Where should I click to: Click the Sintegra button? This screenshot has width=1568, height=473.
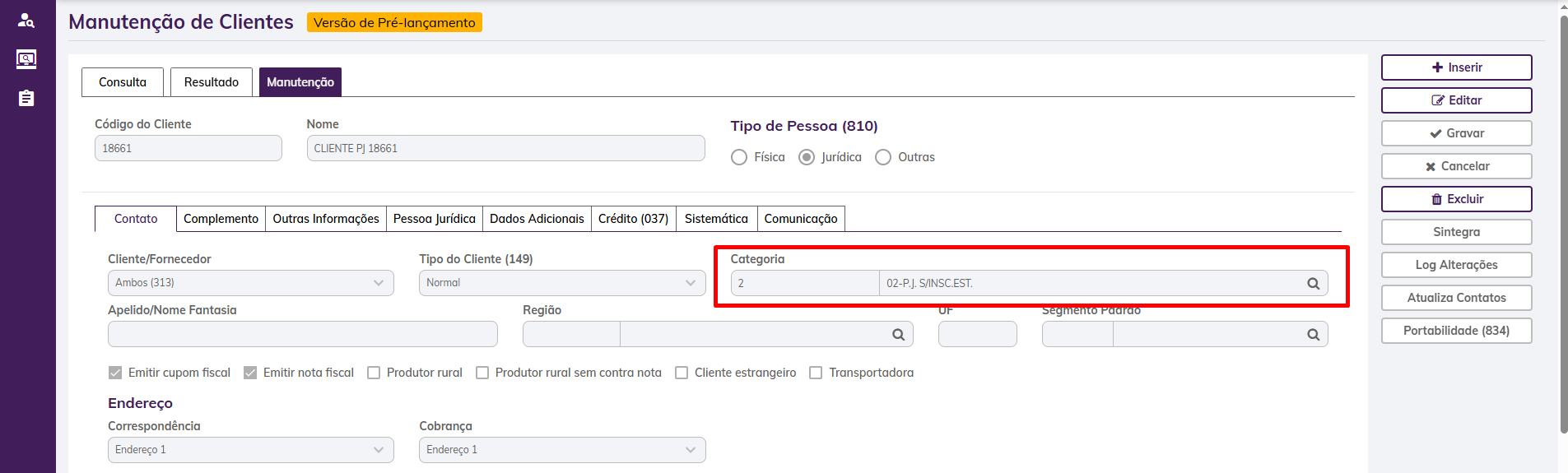(1456, 232)
